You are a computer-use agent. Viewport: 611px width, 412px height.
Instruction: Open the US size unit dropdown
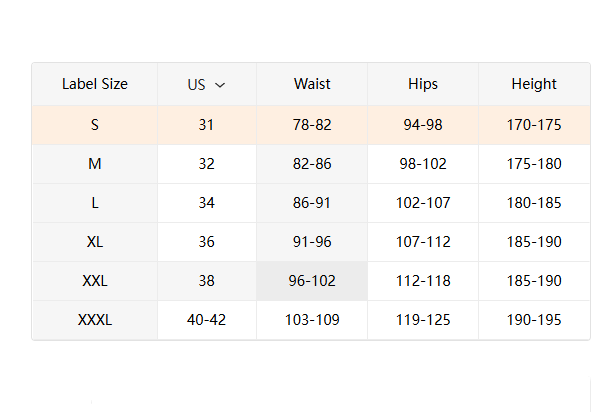tap(207, 84)
